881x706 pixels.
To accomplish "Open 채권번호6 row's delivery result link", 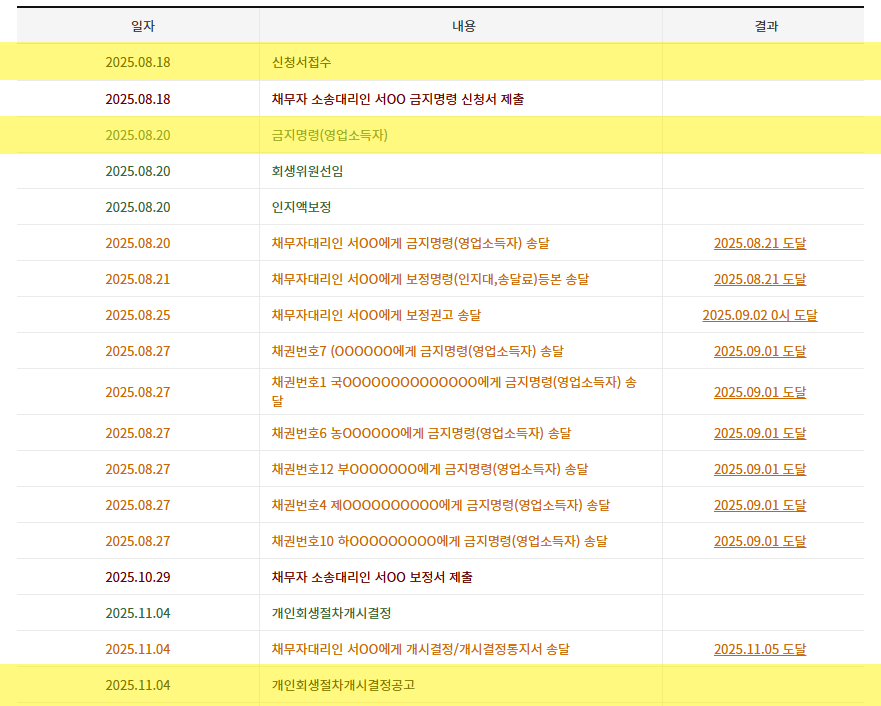I will [759, 433].
